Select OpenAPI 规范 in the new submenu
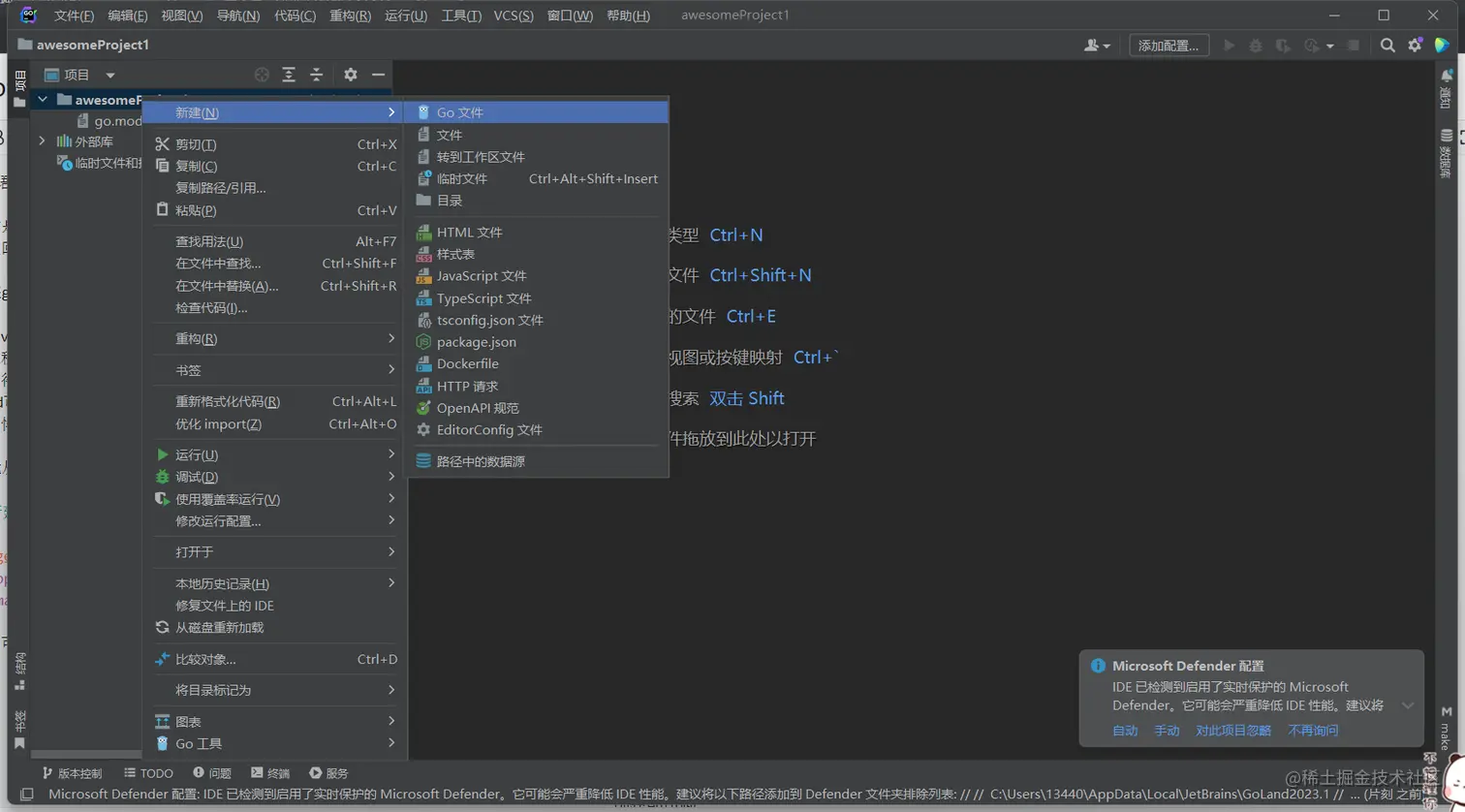The width and height of the screenshot is (1465, 812). pyautogui.click(x=538, y=408)
